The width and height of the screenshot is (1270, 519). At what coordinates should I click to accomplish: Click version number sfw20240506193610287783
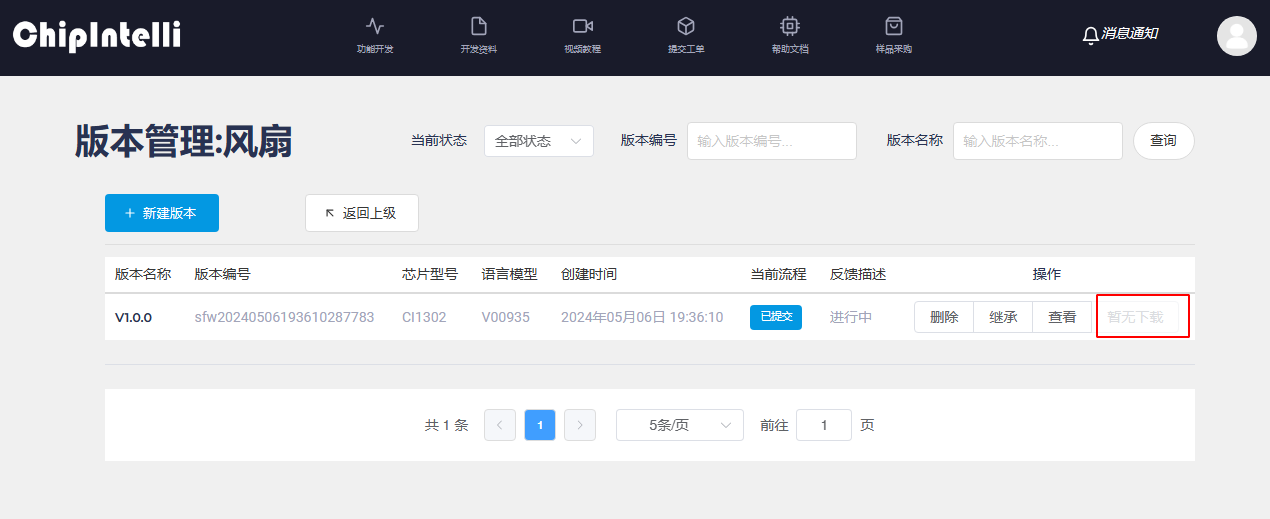pyautogui.click(x=284, y=317)
